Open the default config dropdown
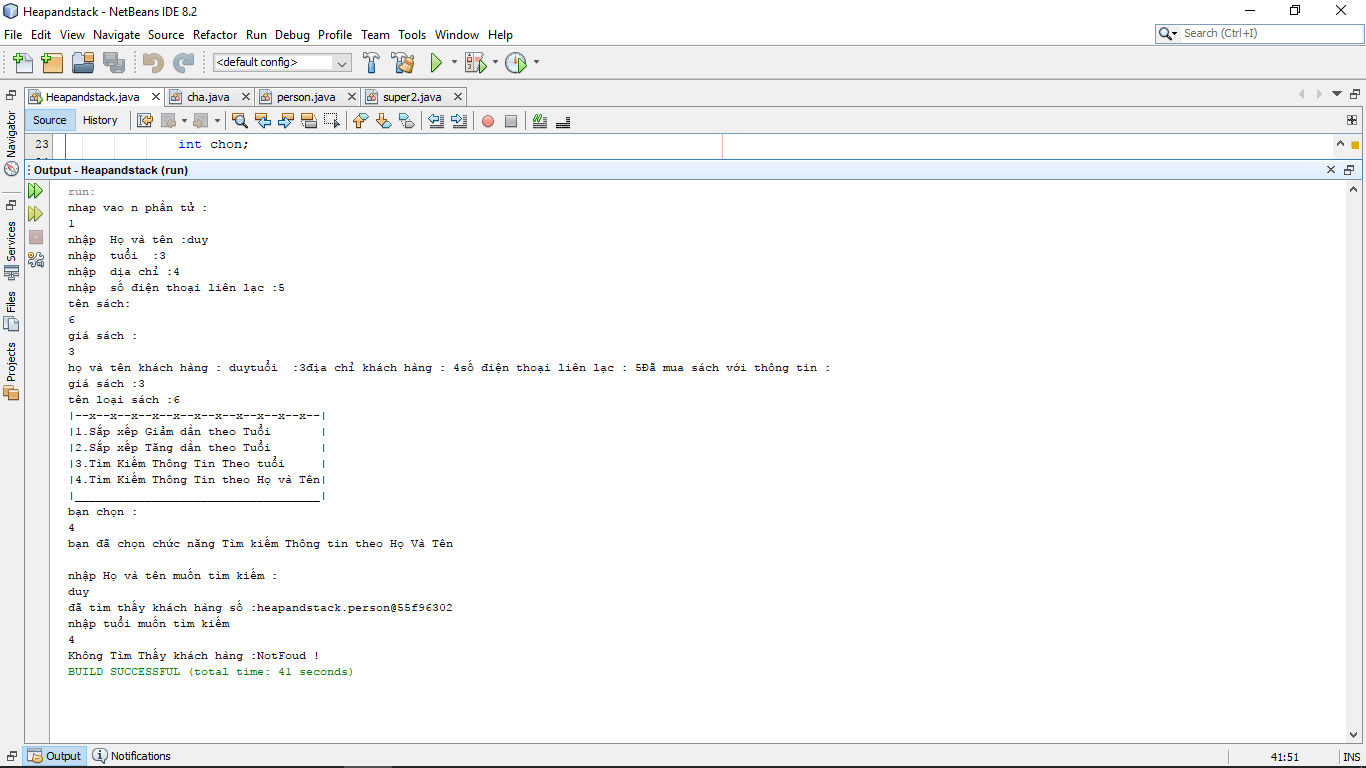 (x=282, y=63)
